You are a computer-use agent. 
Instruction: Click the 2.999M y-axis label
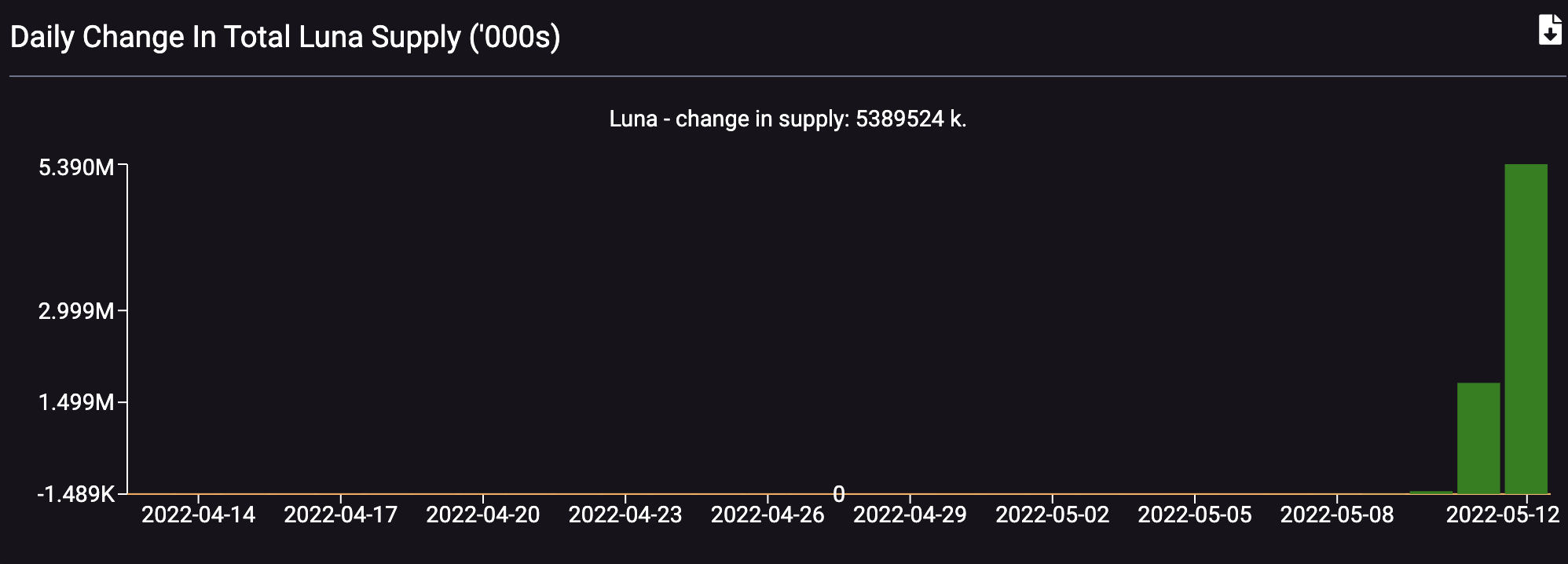coord(76,311)
